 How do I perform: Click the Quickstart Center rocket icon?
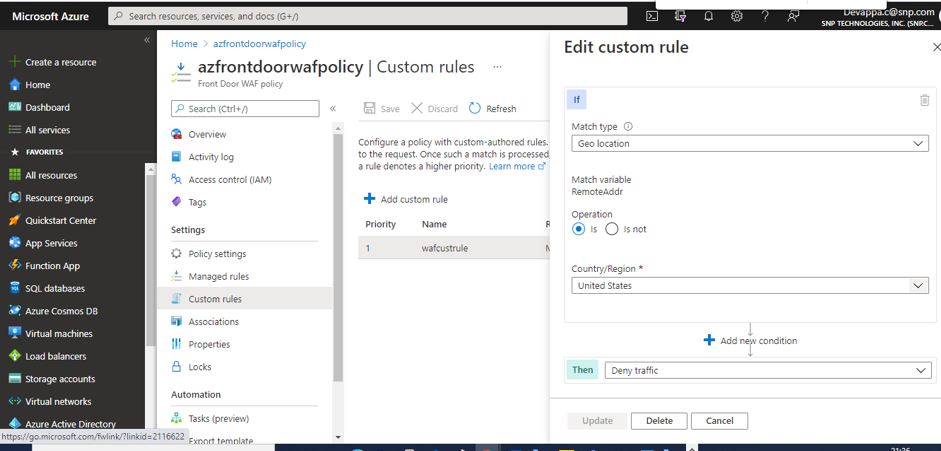click(15, 221)
